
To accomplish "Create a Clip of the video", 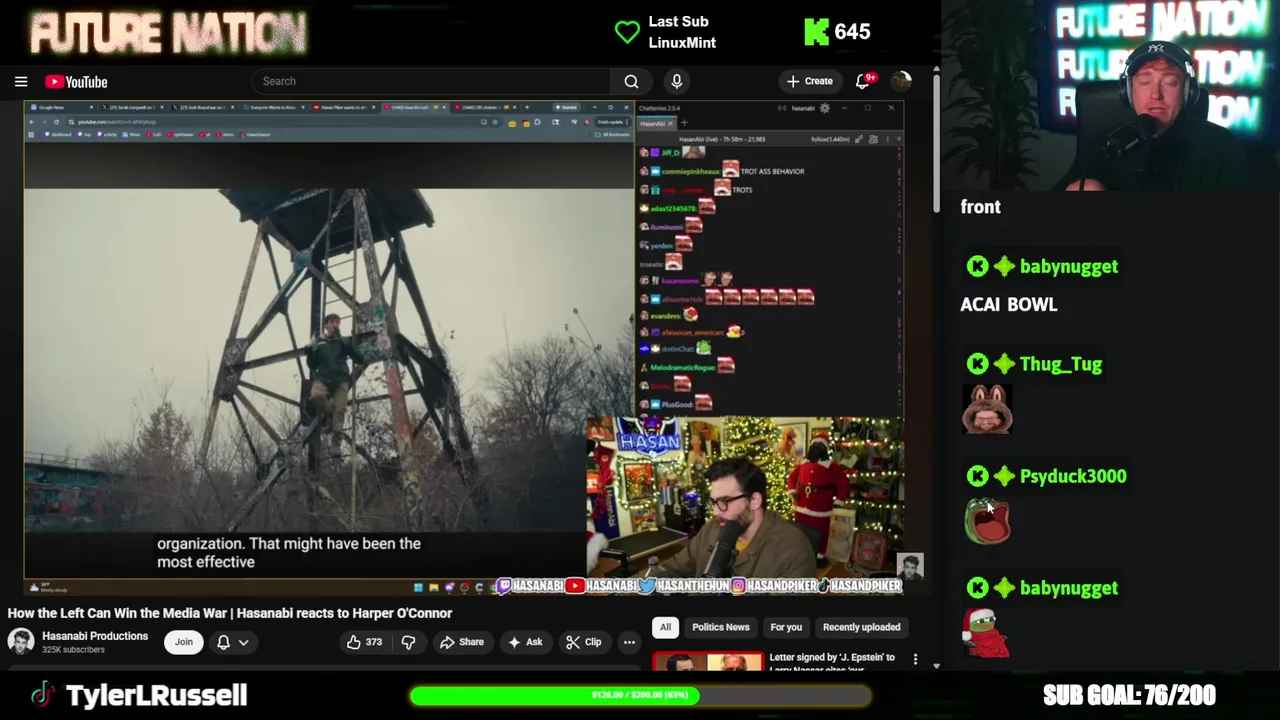I will [x=583, y=642].
